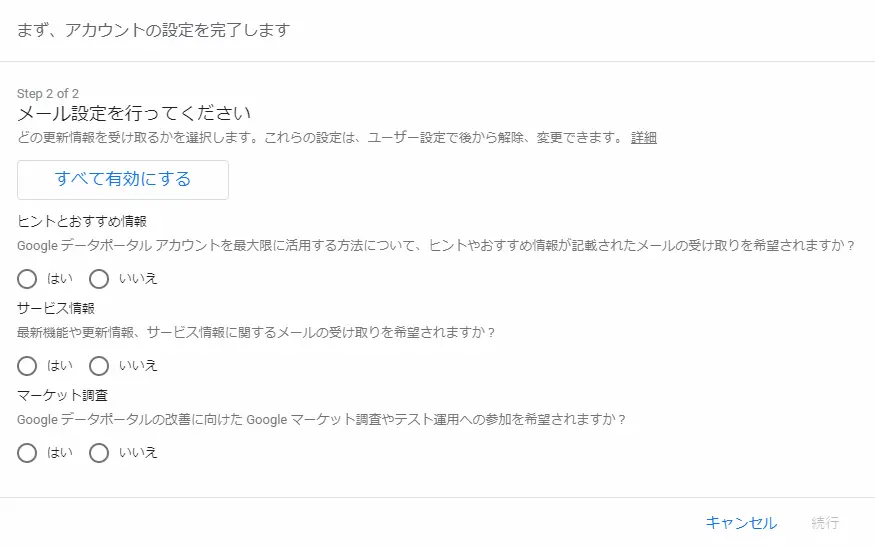Click the メール設定を行ってください heading
The image size is (875, 546).
(x=133, y=113)
